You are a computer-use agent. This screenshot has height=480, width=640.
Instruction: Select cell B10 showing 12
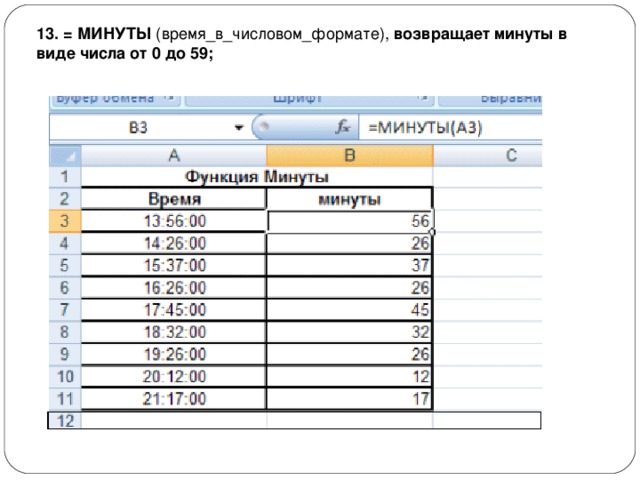[350, 376]
